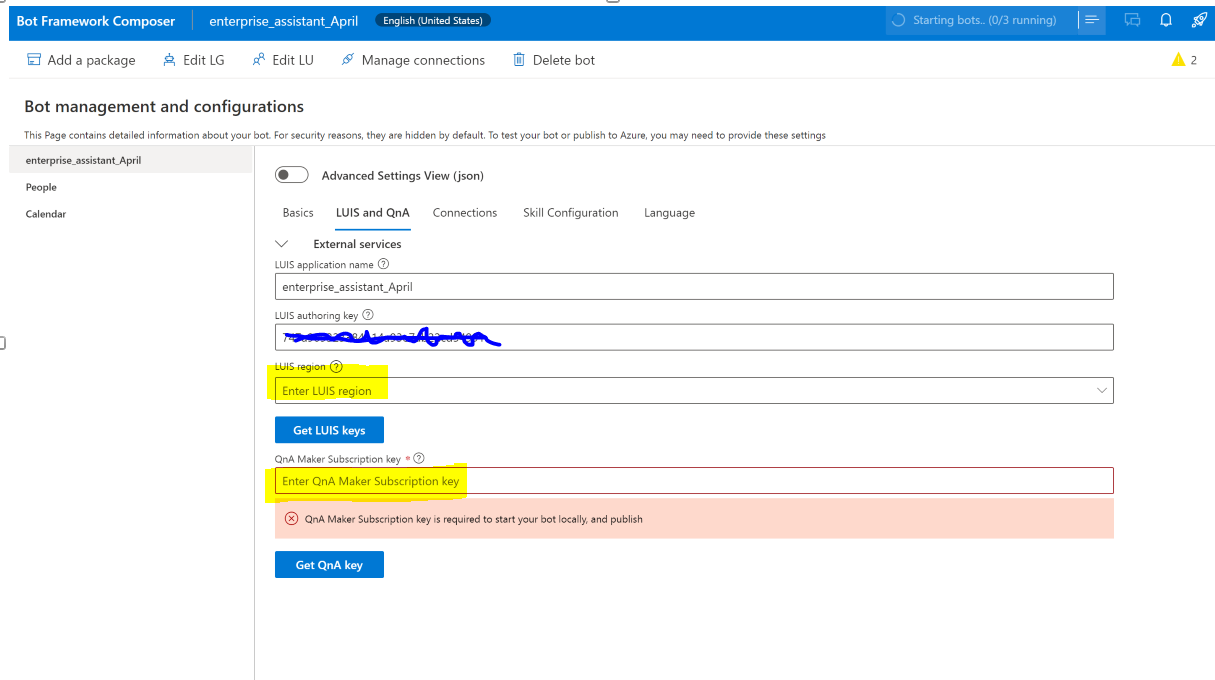
Task: Open the chat feedback icon
Action: click(1132, 20)
